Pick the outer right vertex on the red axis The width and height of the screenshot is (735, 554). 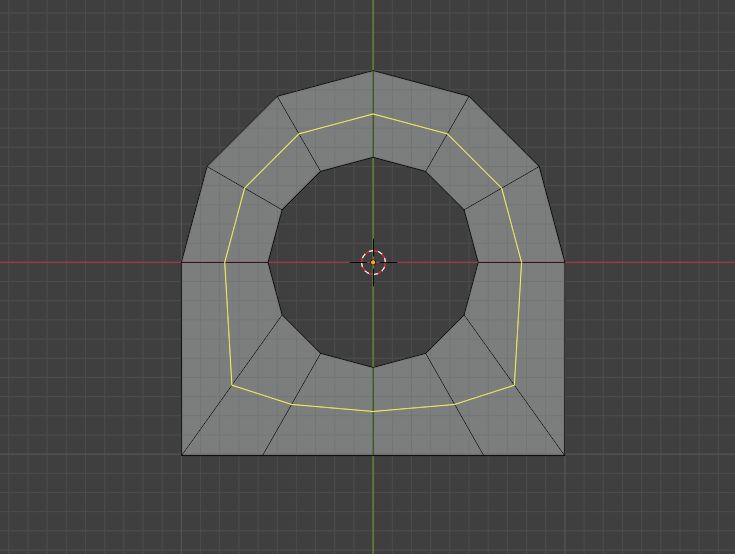tap(565, 262)
